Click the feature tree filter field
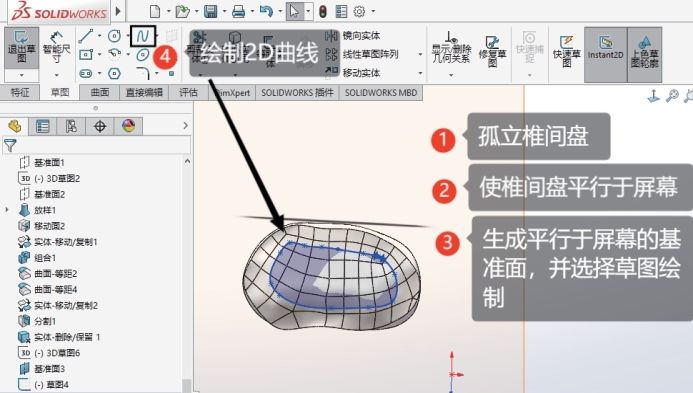Screen dimensions: 693x393 [96, 145]
